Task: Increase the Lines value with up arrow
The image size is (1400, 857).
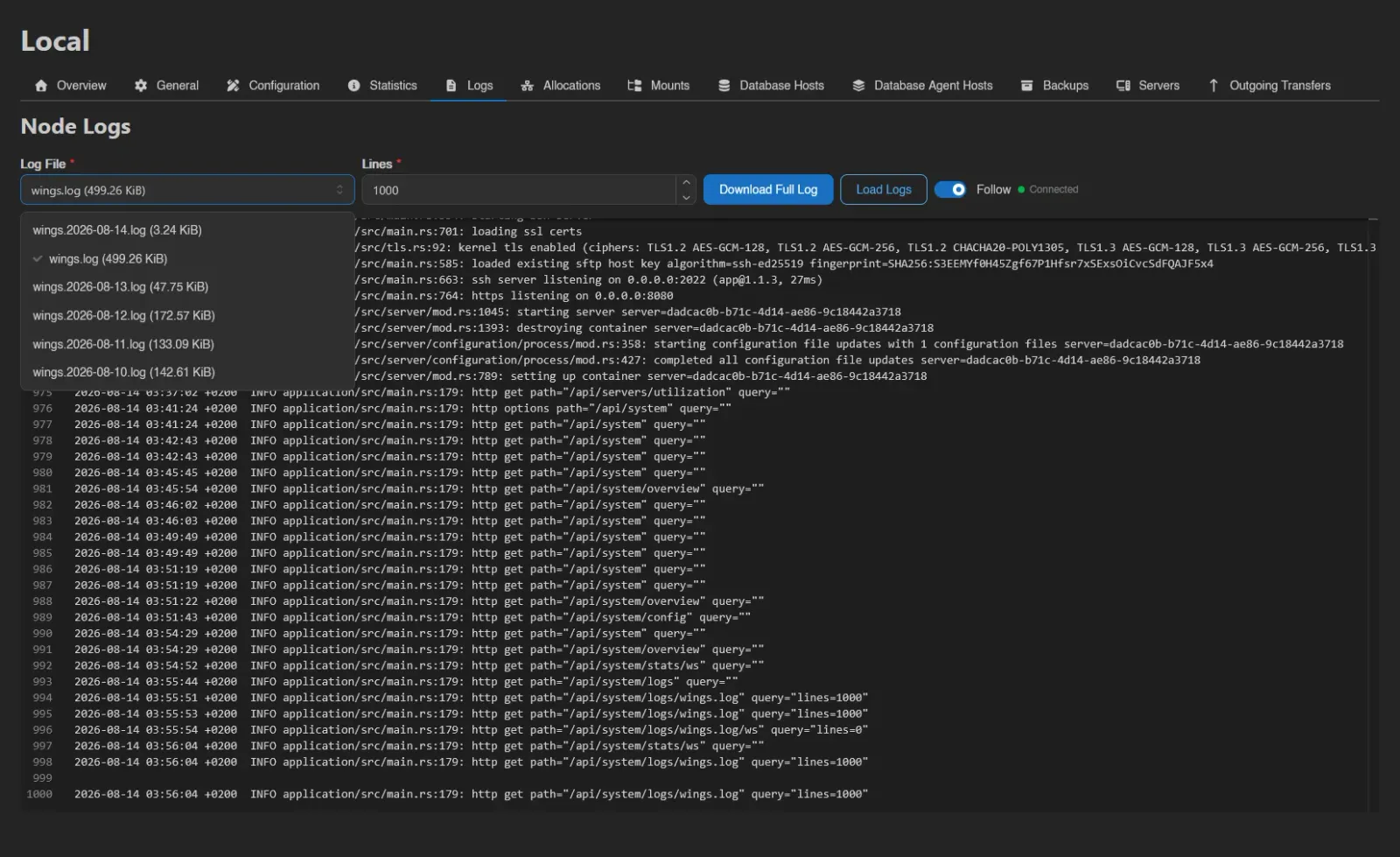Action: tap(687, 183)
